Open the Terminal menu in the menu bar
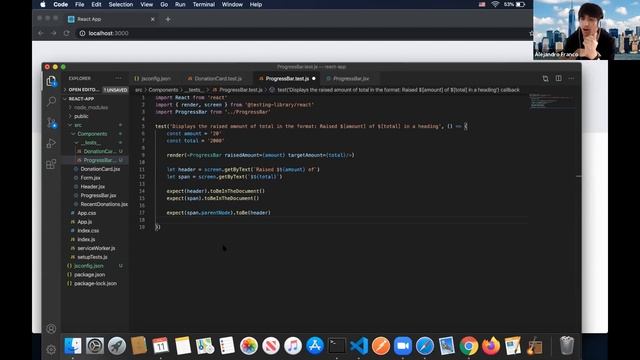The height and width of the screenshot is (360, 640). click(204, 4)
